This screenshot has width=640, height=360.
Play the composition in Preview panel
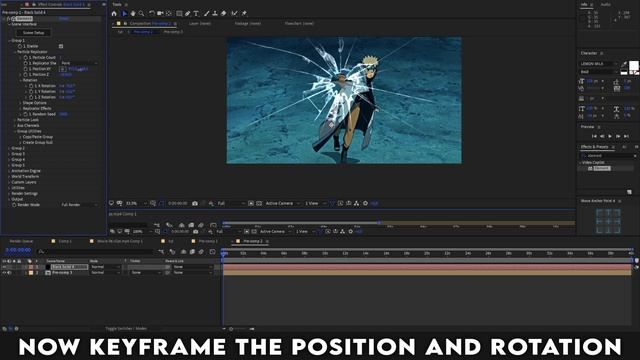coord(610,136)
